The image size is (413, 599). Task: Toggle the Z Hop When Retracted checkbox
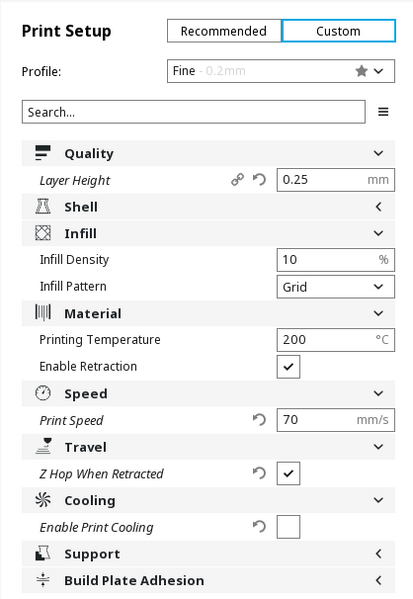[288, 473]
